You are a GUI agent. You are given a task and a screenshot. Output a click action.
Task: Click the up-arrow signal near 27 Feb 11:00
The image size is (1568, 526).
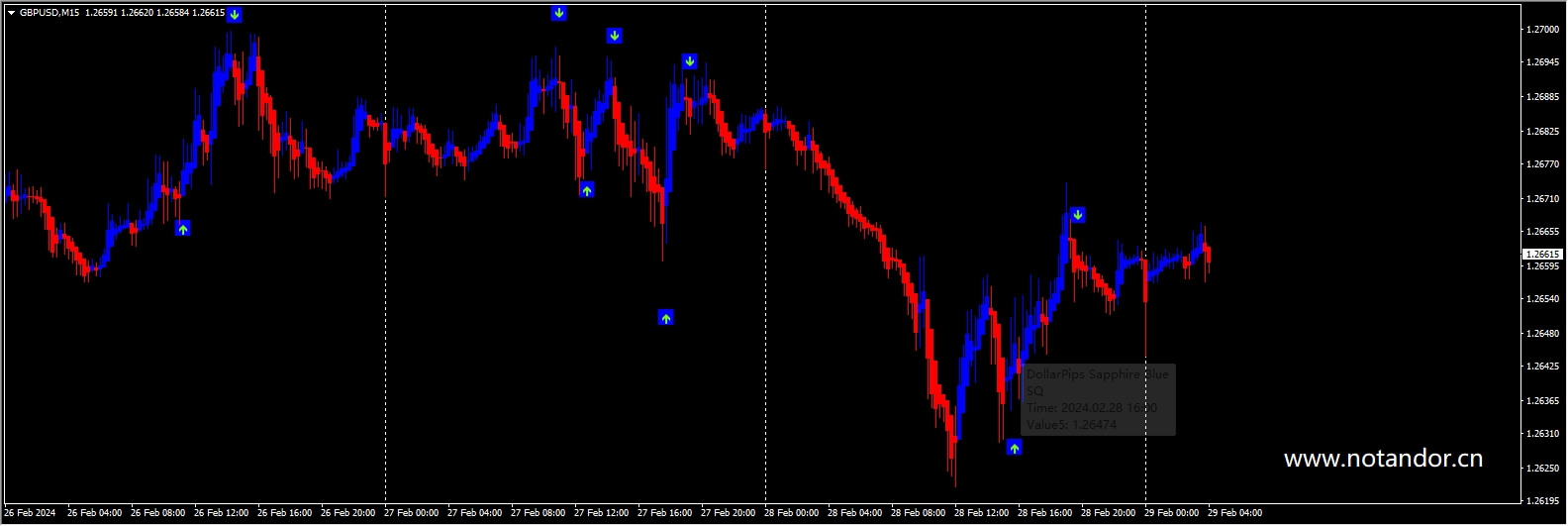coord(587,190)
